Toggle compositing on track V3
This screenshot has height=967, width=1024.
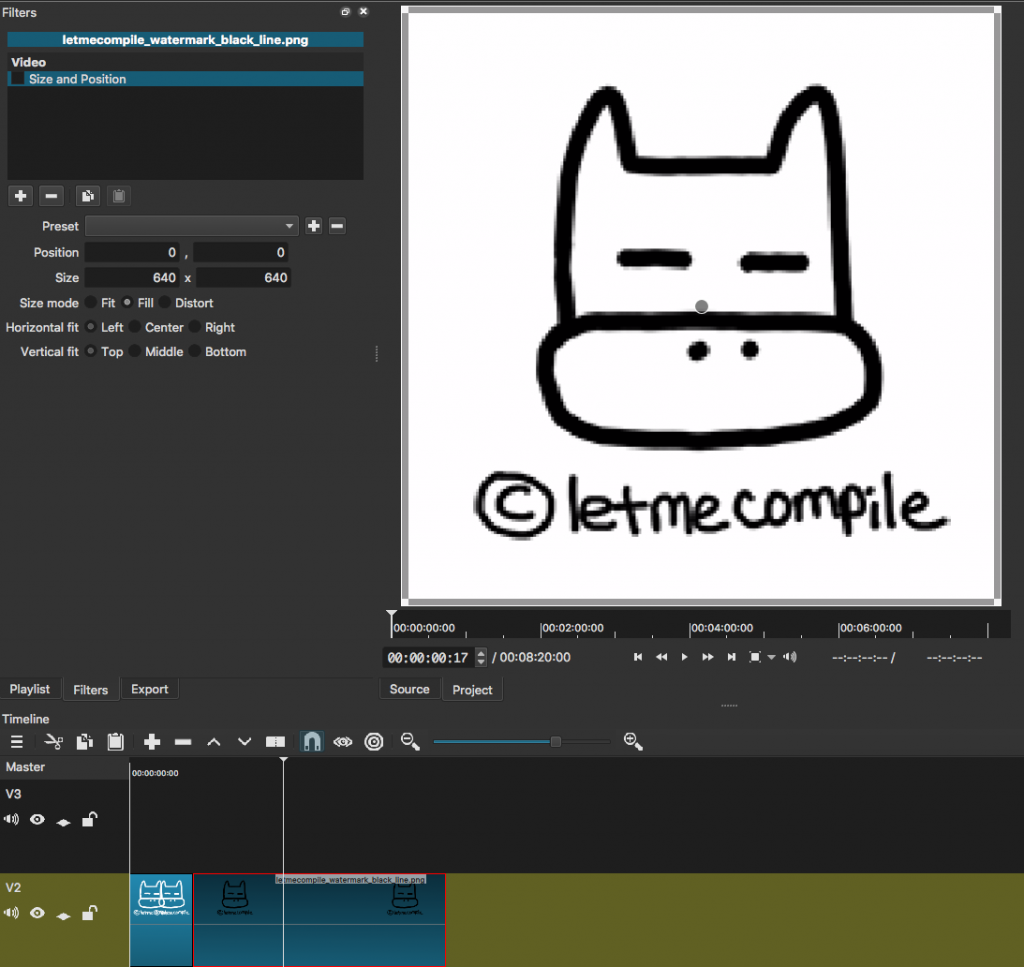(x=63, y=822)
